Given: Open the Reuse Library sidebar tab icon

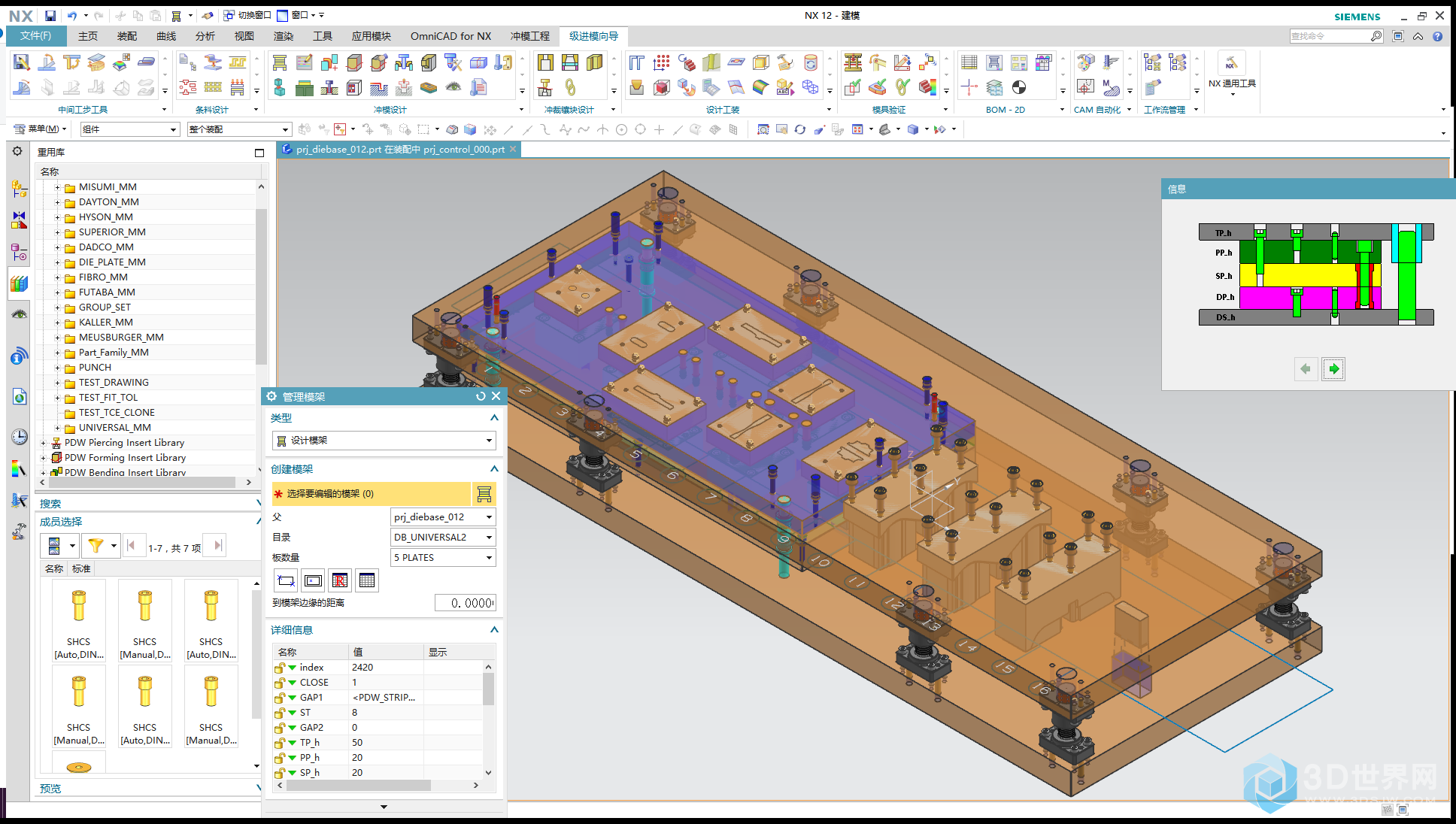Looking at the screenshot, I should tap(19, 283).
